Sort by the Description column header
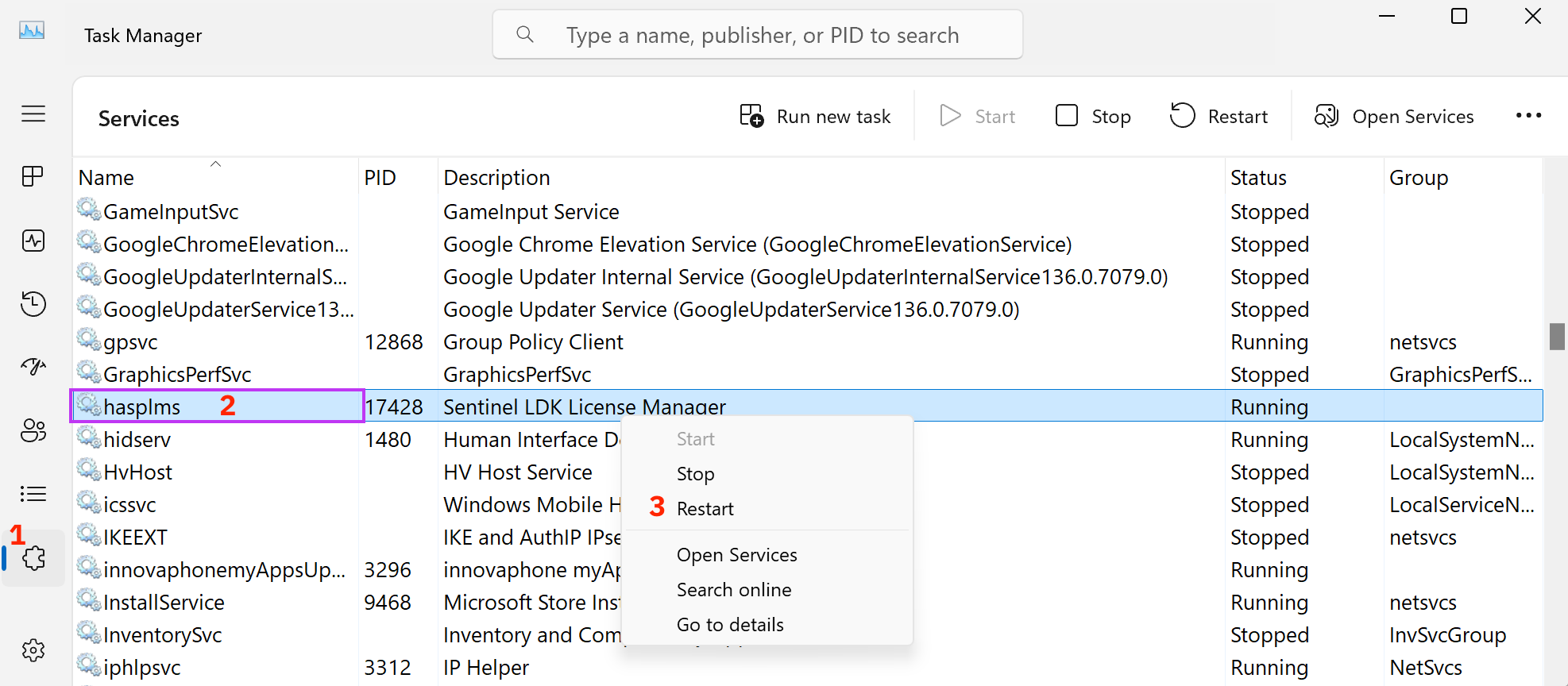 831,177
